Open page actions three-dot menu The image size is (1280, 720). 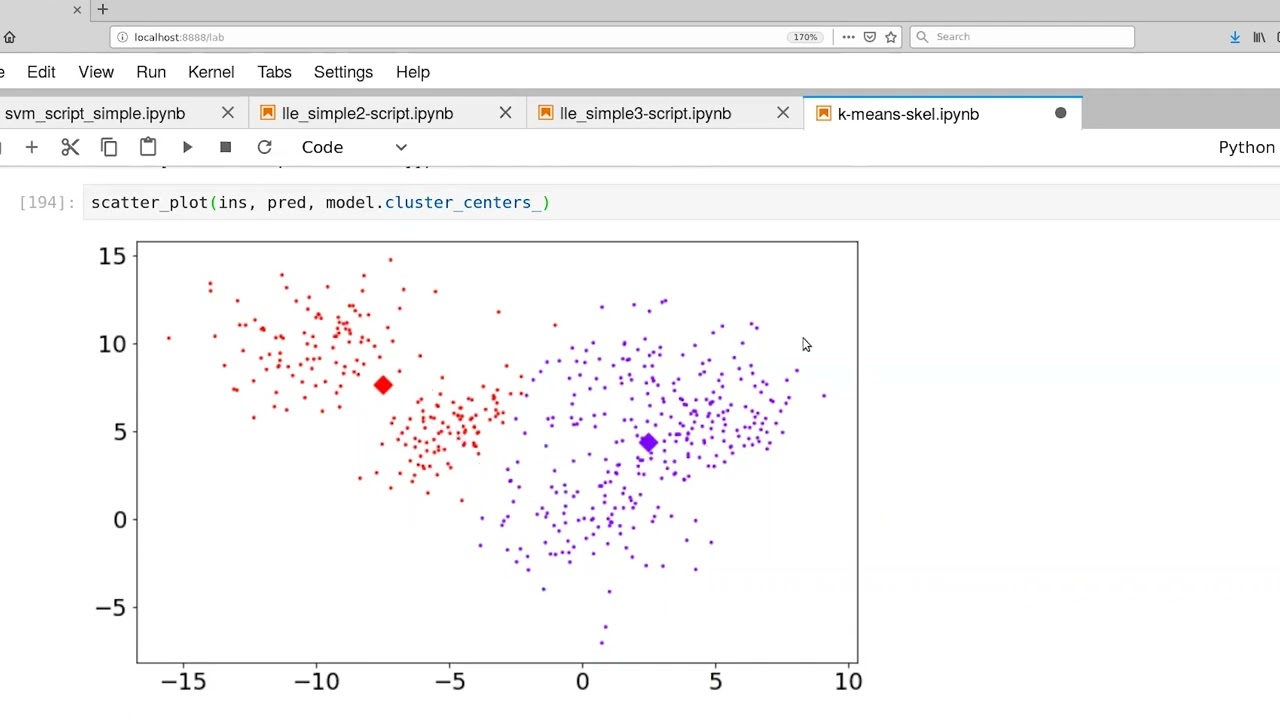[x=848, y=37]
